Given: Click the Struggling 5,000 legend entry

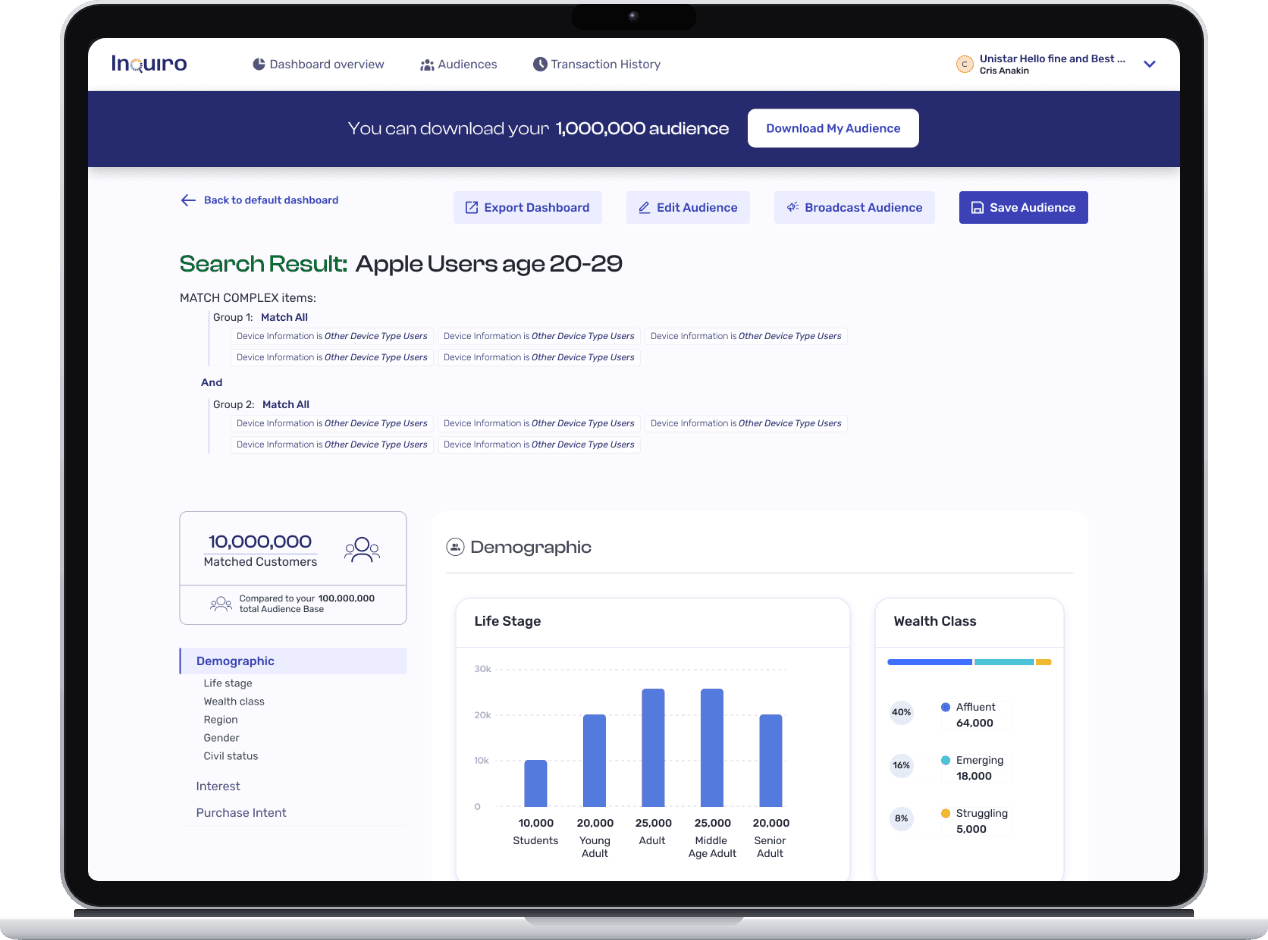Looking at the screenshot, I should (974, 821).
